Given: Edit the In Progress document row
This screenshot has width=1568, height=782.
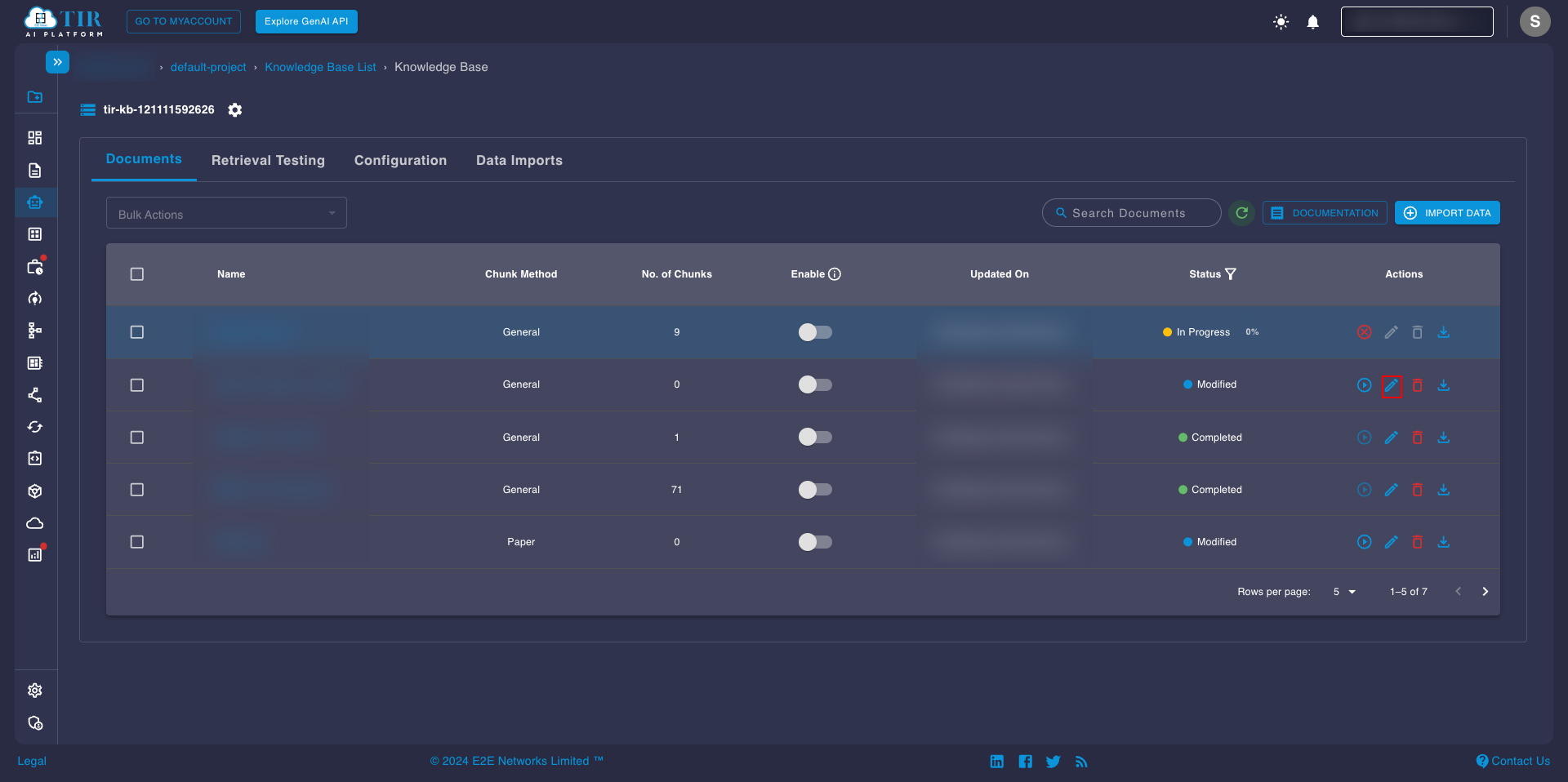Looking at the screenshot, I should point(1391,332).
